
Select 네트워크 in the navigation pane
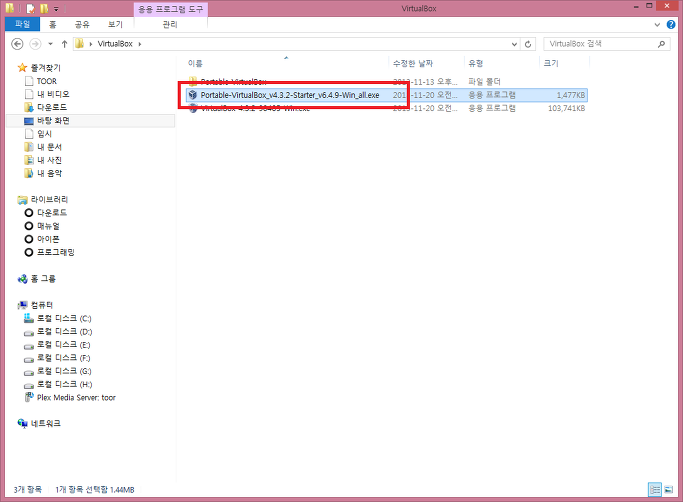point(46,424)
